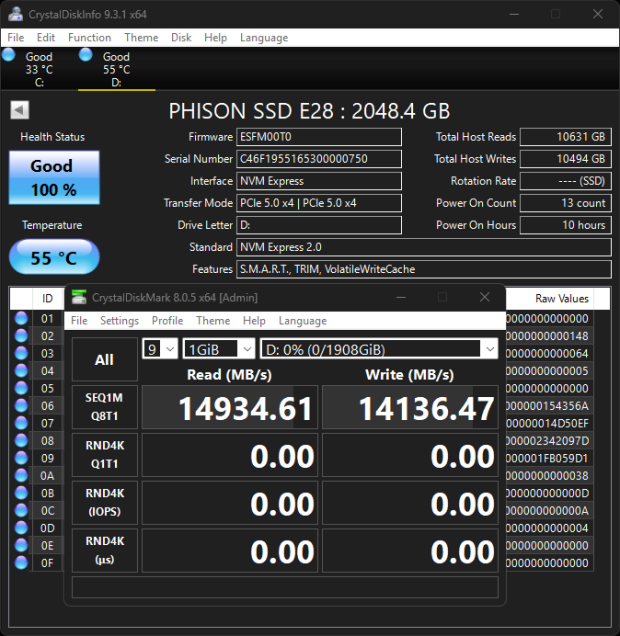The width and height of the screenshot is (620, 636).
Task: Click the empty comment box in CrystalDiskMark
Action: pos(285,587)
